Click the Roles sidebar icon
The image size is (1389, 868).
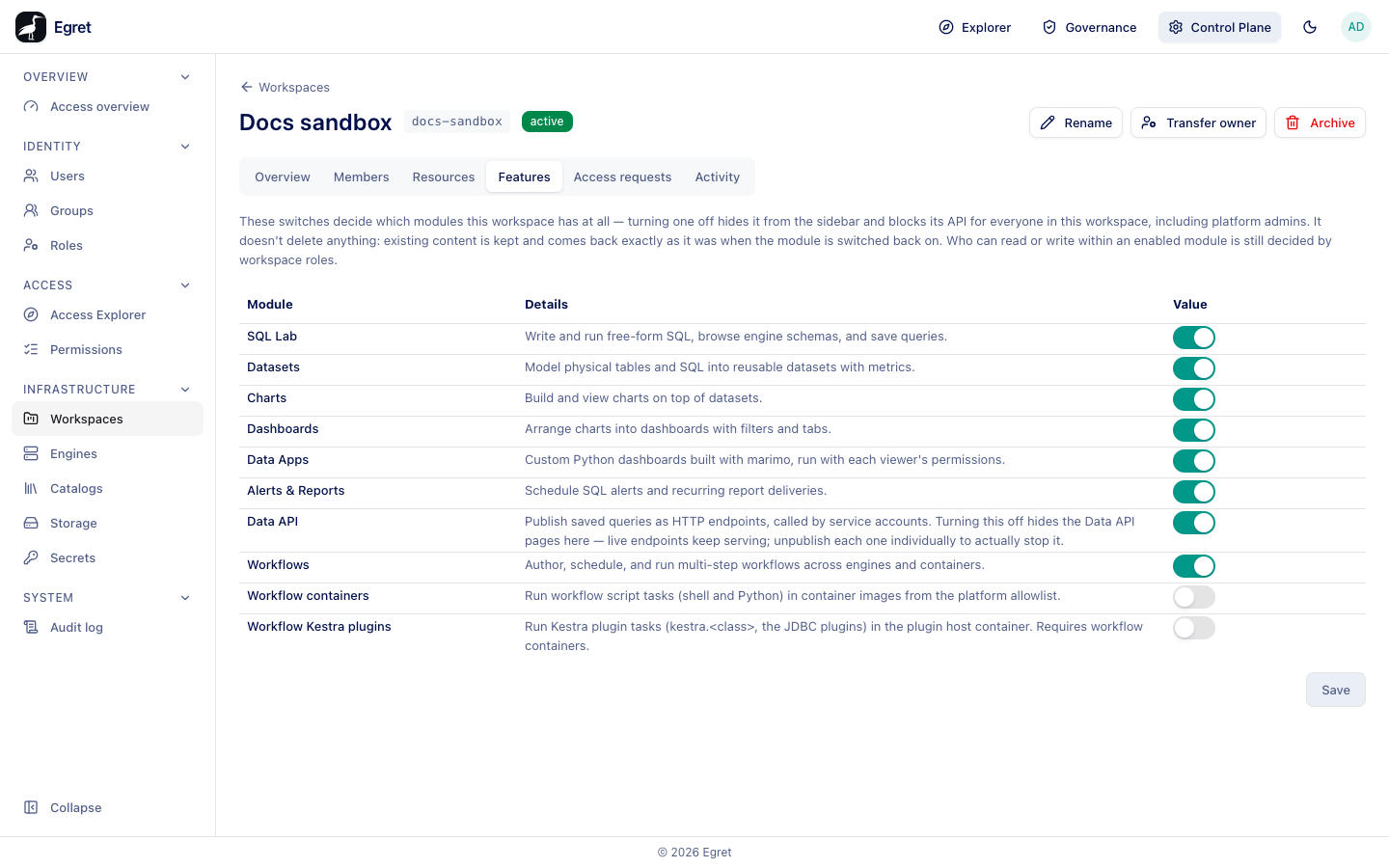tap(31, 246)
